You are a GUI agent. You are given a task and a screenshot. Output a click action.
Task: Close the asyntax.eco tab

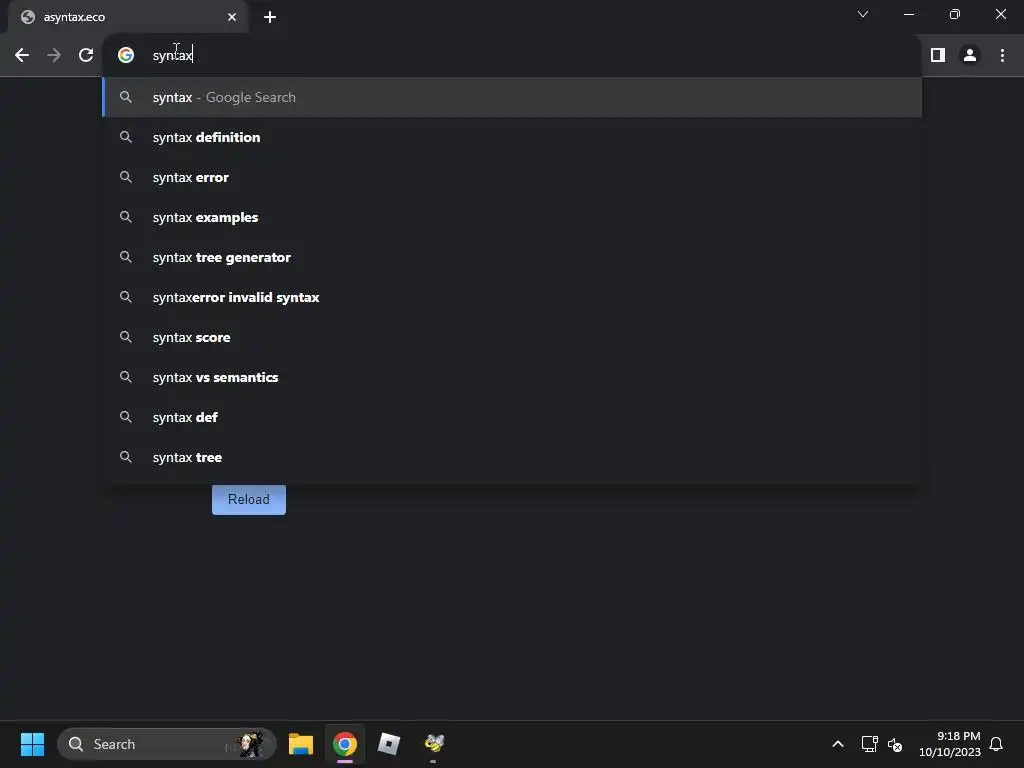(x=232, y=17)
